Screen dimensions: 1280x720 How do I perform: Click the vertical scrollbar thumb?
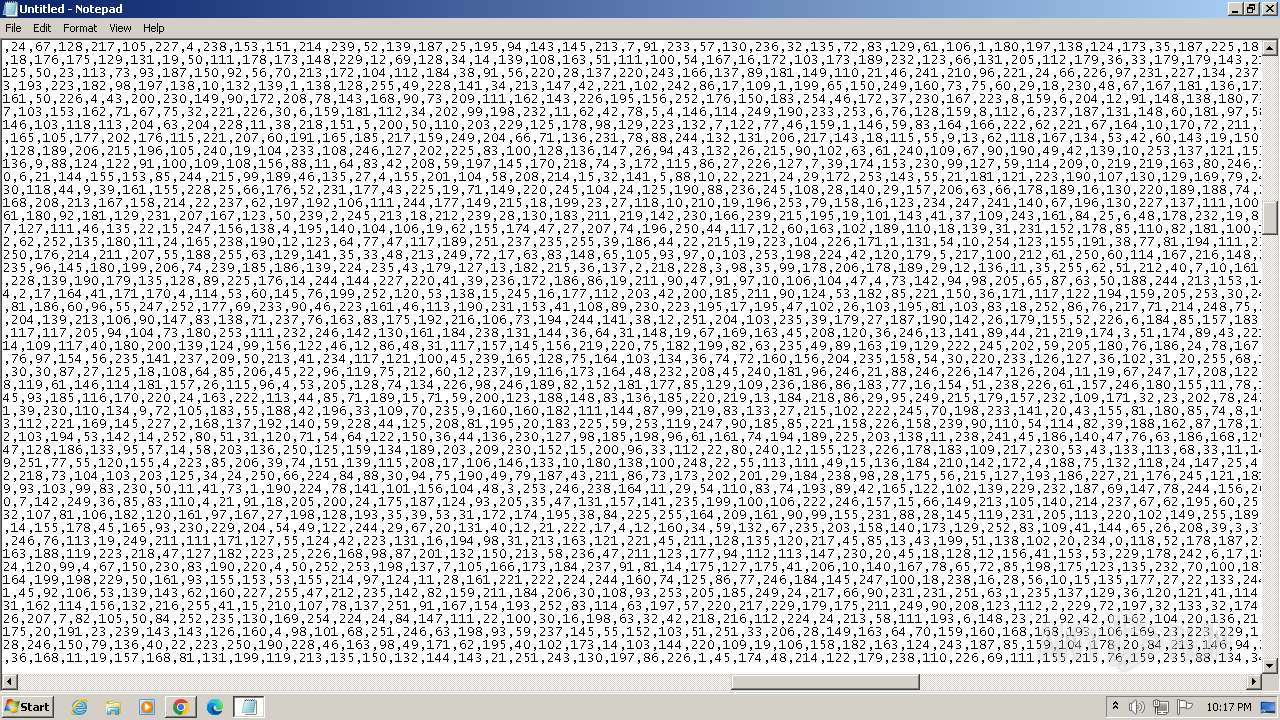click(x=1271, y=217)
